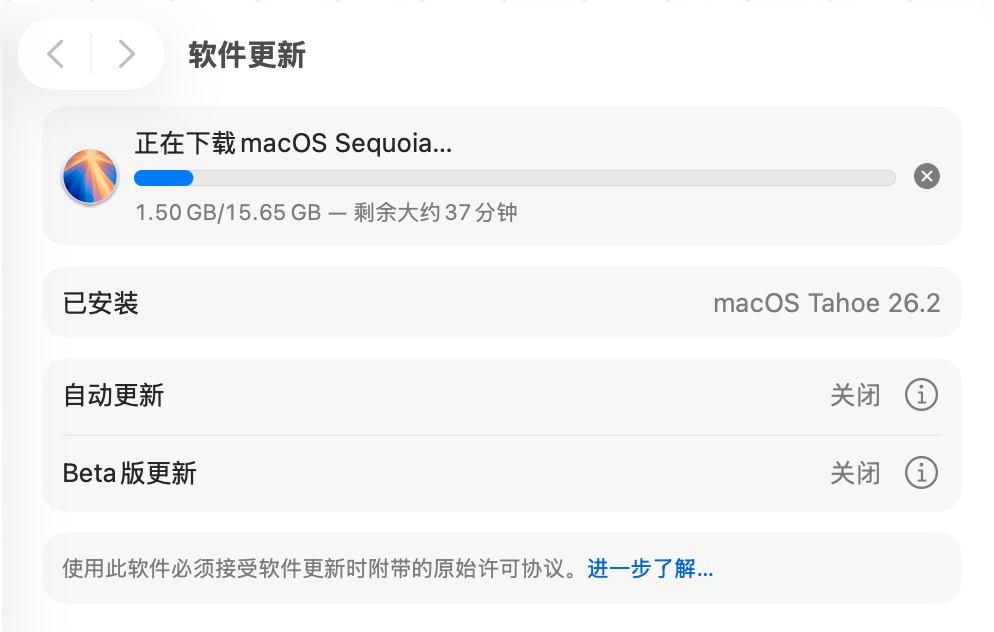Click the blue filled part of progress bar
This screenshot has width=994, height=632.
click(x=164, y=178)
